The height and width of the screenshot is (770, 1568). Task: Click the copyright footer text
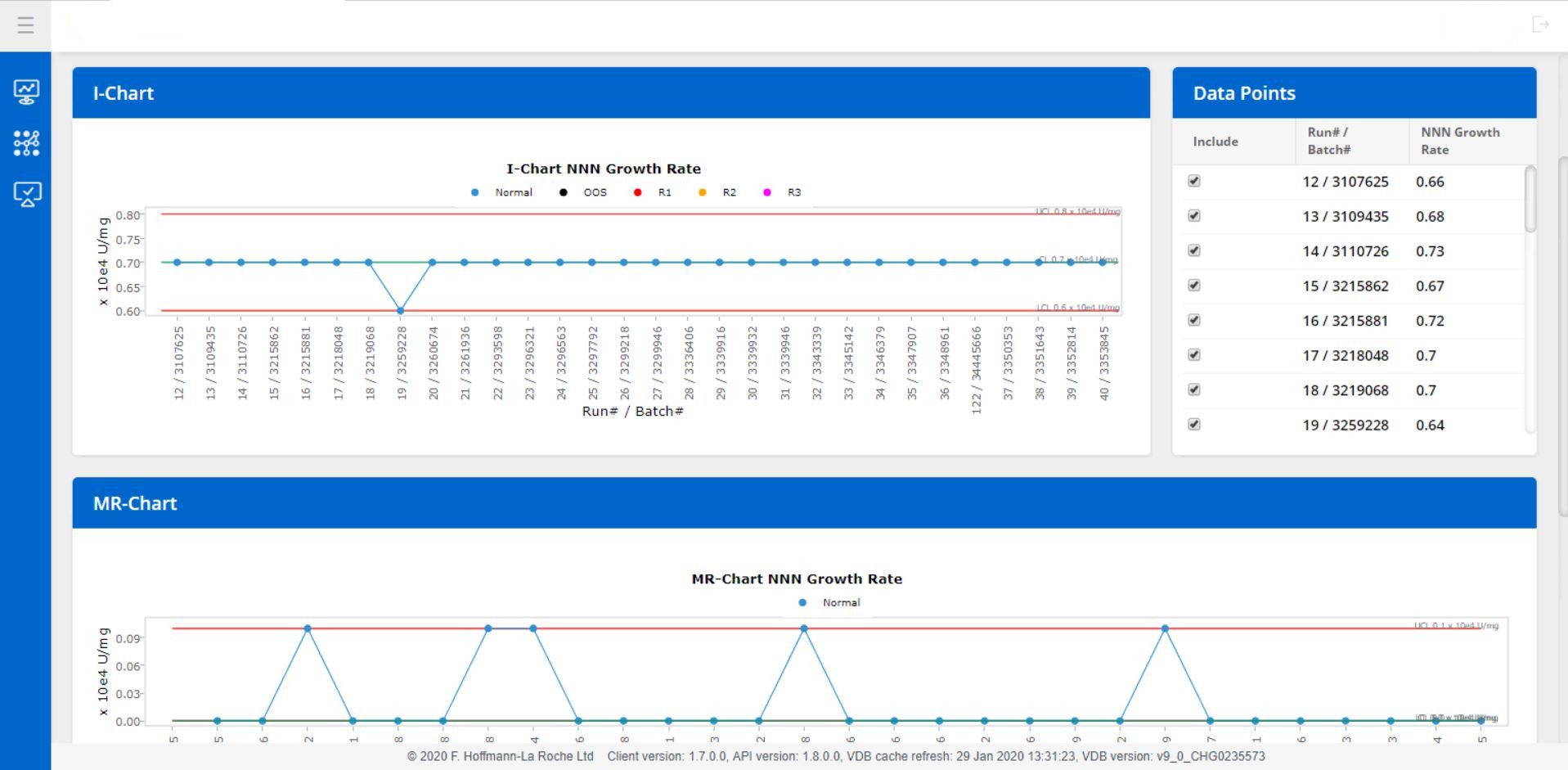click(501, 756)
